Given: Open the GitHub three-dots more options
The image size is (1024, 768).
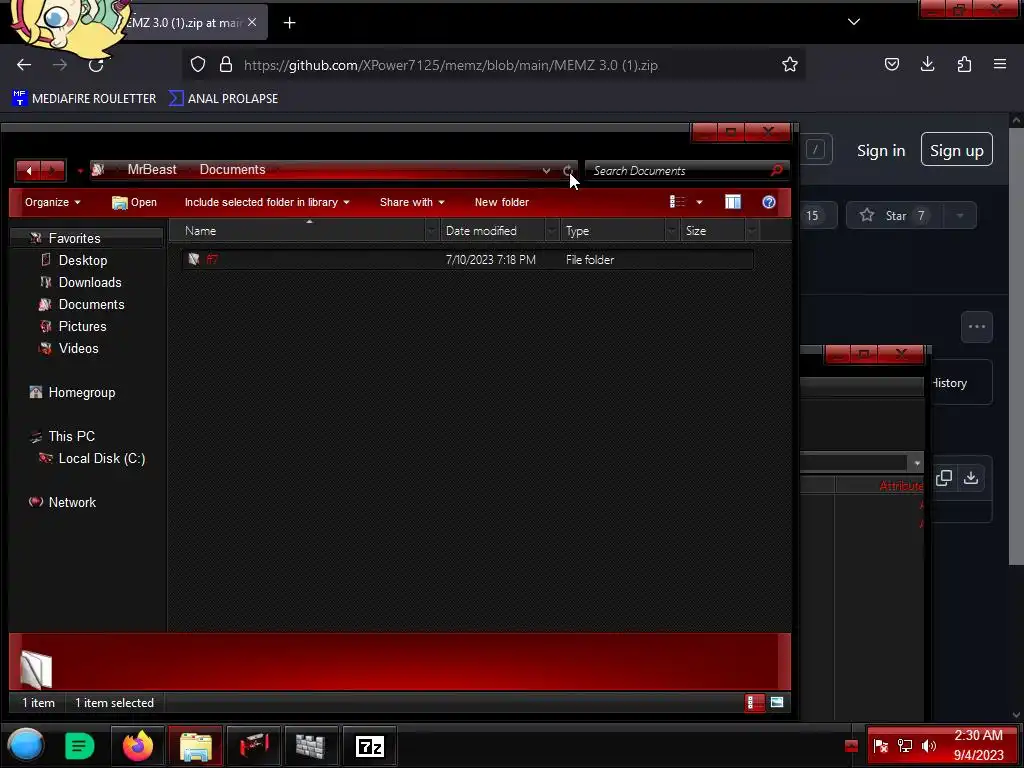Looking at the screenshot, I should click(977, 327).
